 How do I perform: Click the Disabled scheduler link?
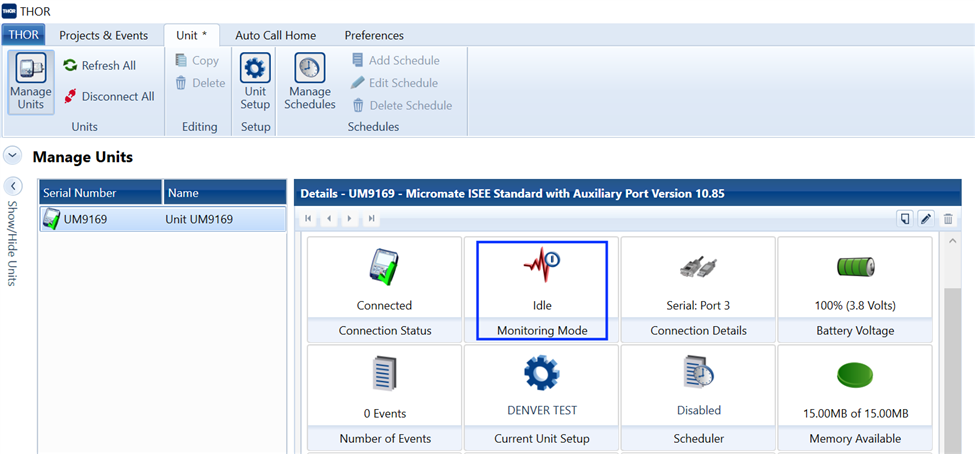point(699,410)
